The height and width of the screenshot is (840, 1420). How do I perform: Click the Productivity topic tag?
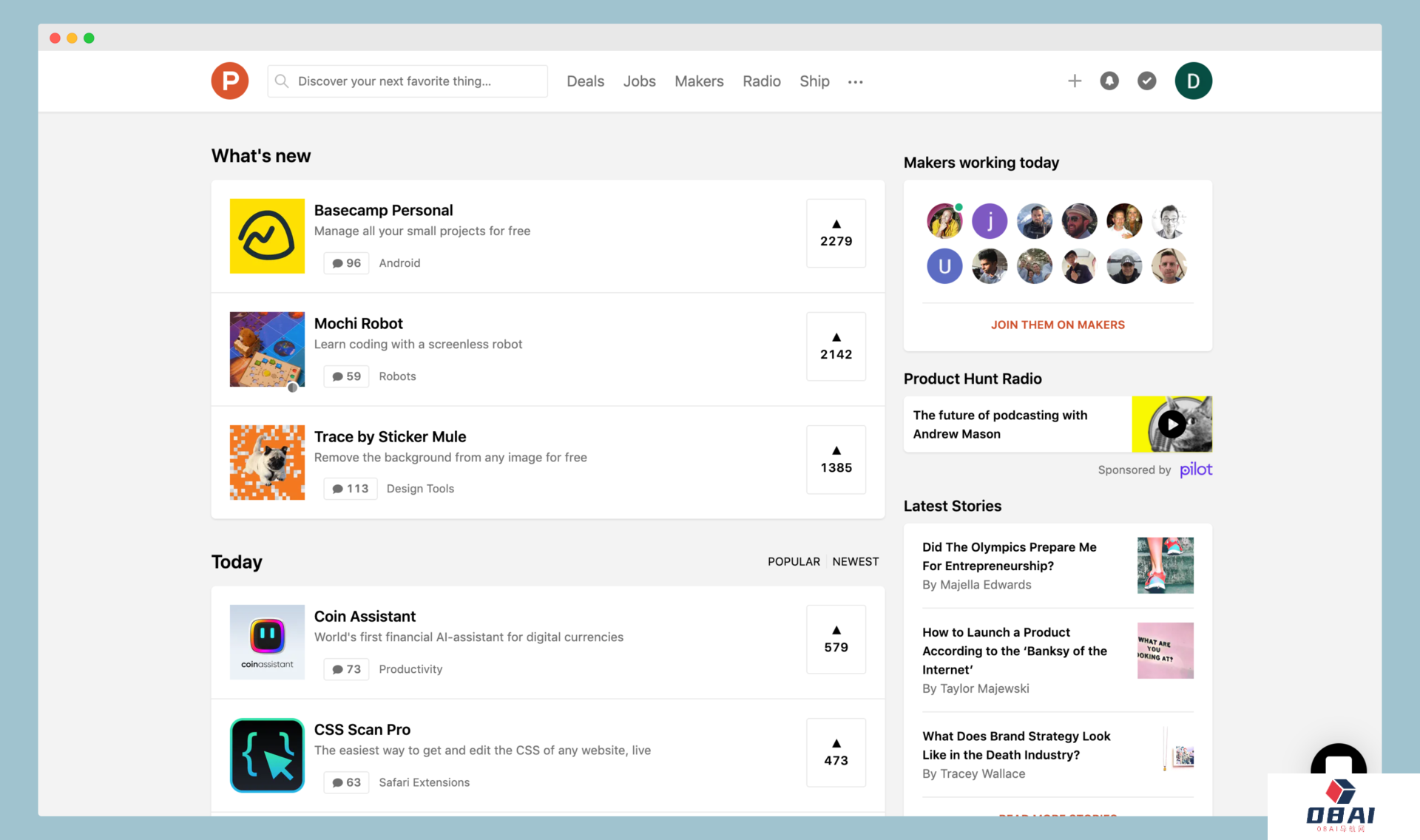[x=410, y=669]
